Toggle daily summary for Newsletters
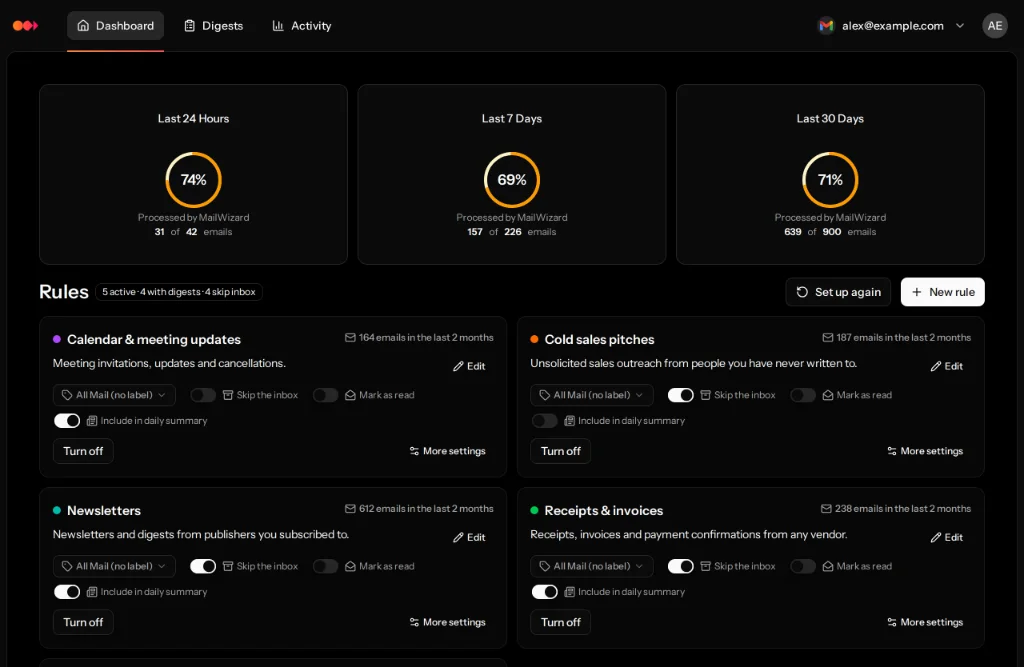Screen dimensions: 1024x667 [67, 592]
